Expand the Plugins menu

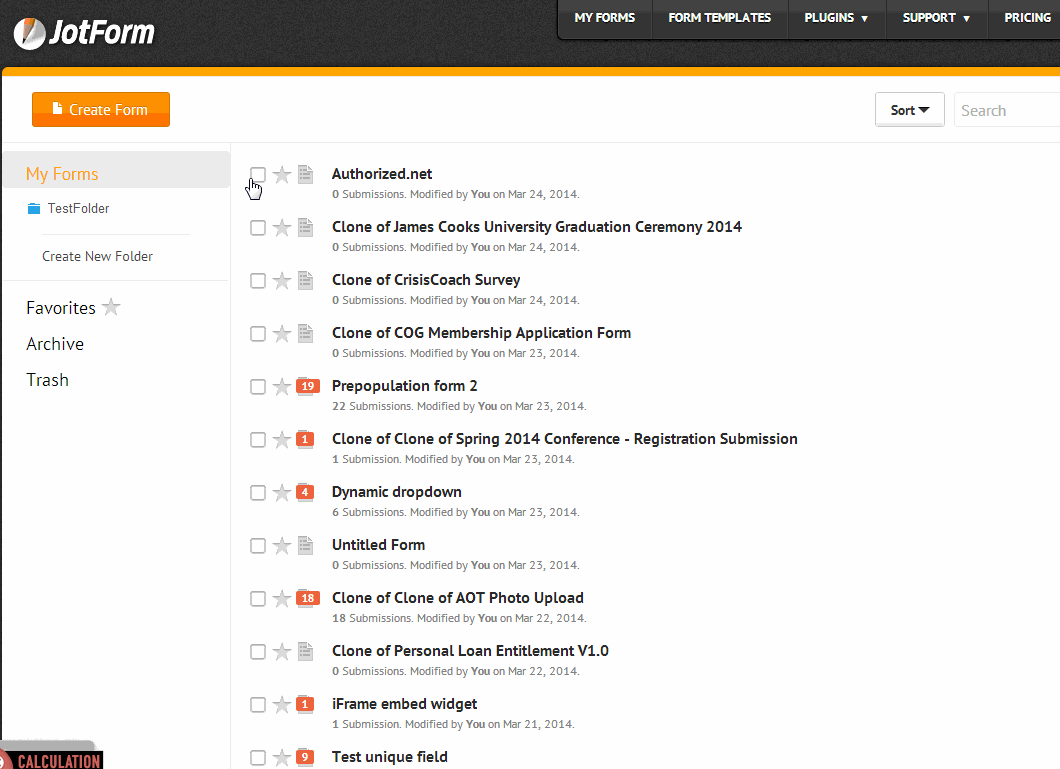836,18
